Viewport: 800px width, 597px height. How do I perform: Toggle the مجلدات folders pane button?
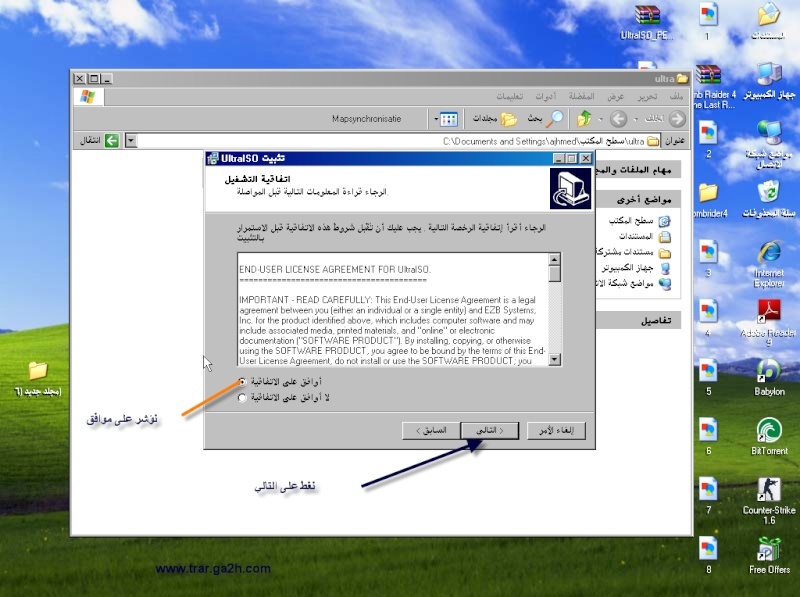[495, 119]
